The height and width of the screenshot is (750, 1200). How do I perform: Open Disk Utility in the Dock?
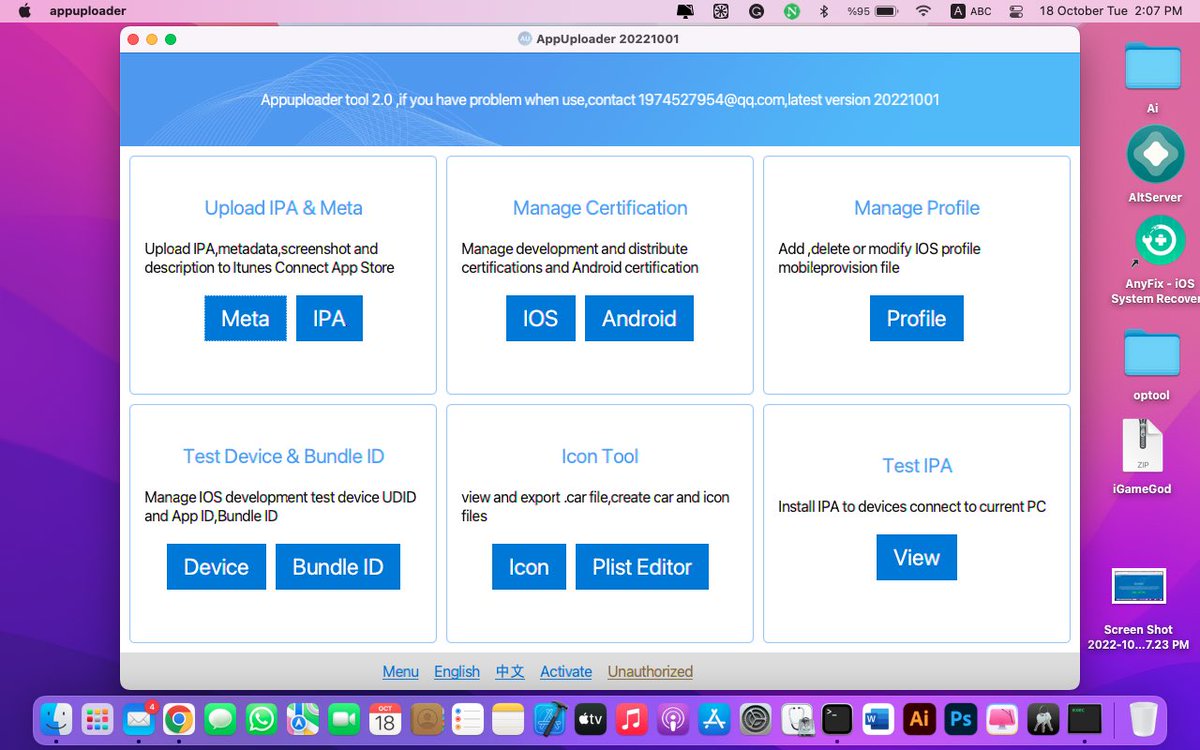click(x=796, y=718)
